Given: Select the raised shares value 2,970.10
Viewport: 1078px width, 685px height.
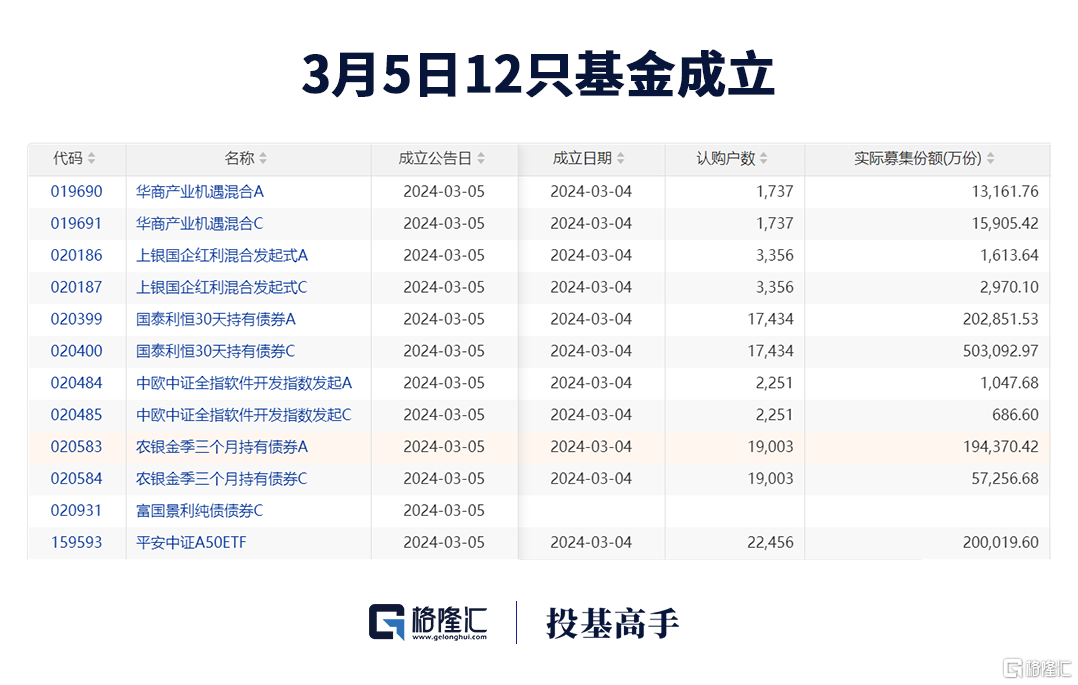Looking at the screenshot, I should click(1009, 287).
